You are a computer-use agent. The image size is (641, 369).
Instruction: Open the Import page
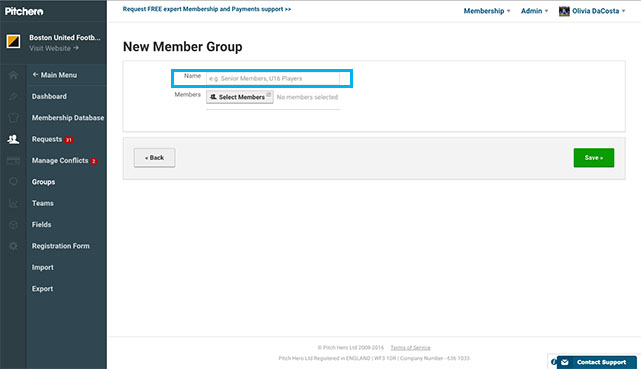pos(43,267)
